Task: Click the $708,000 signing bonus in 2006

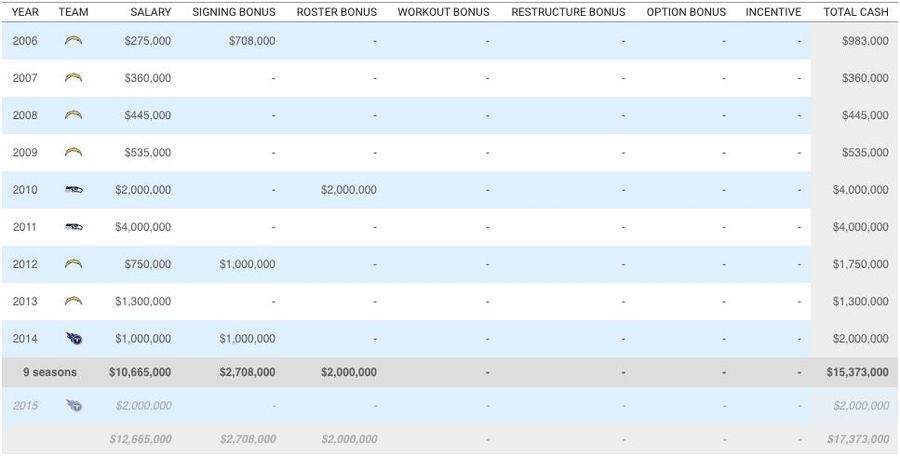Action: click(251, 41)
